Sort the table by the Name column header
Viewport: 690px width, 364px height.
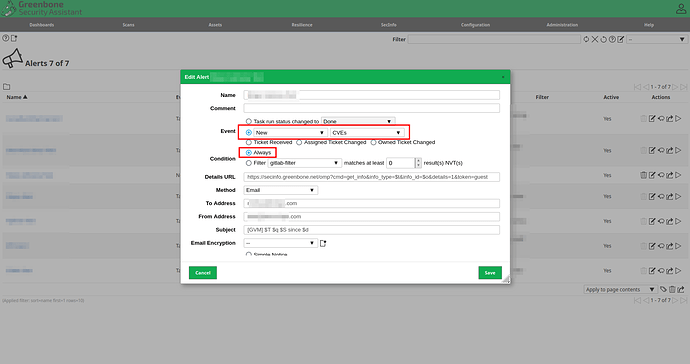click(x=17, y=97)
